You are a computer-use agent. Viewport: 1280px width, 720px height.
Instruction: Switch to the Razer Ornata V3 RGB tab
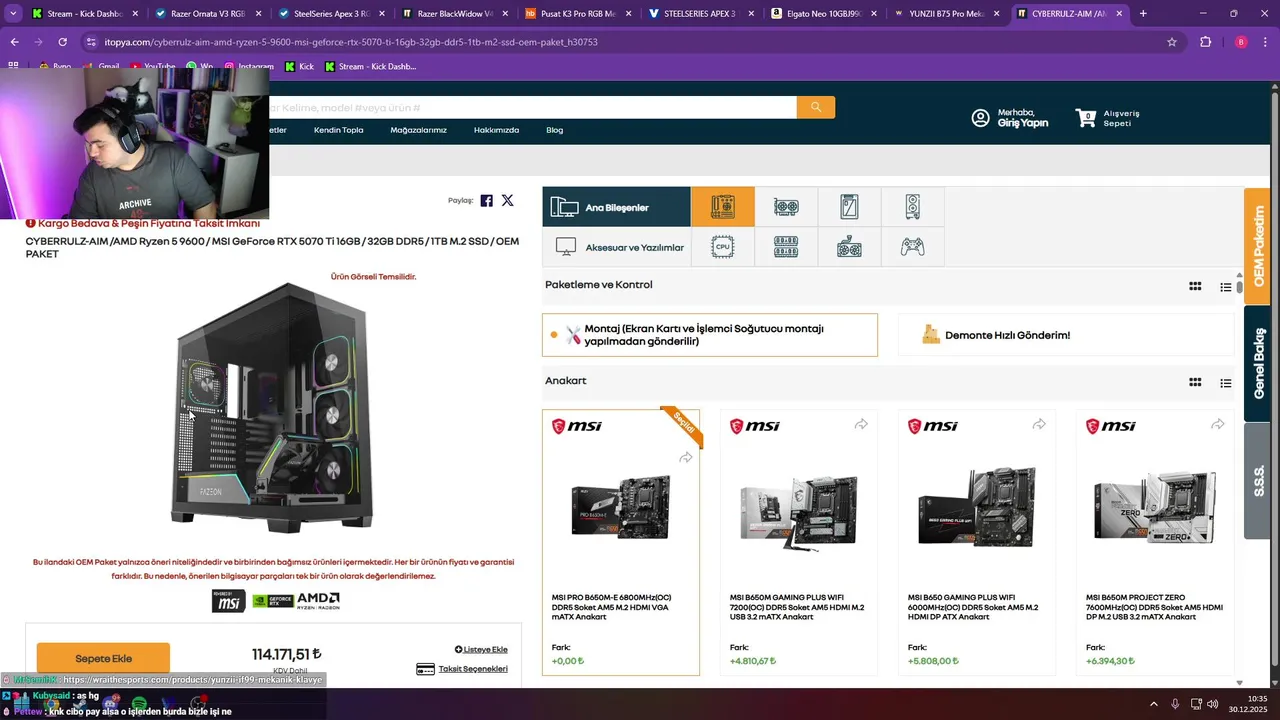click(207, 14)
